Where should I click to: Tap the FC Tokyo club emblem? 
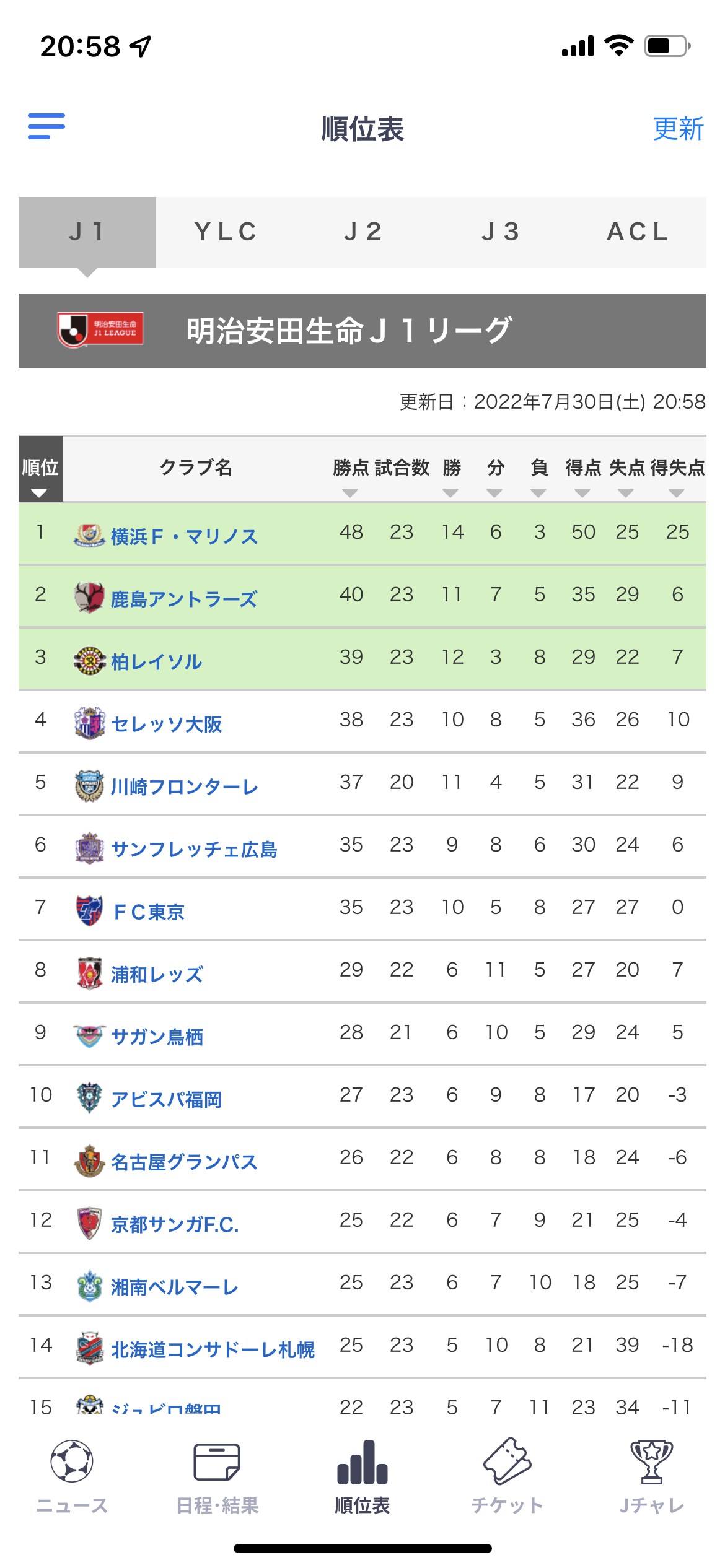[x=89, y=910]
